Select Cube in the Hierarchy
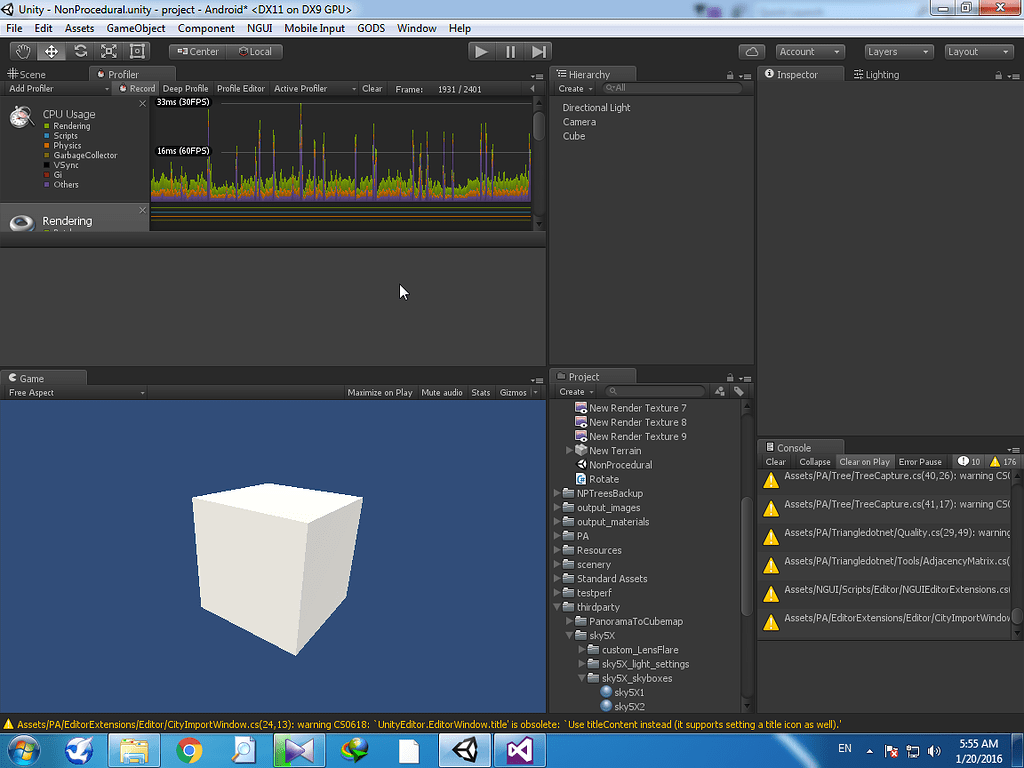 point(574,136)
